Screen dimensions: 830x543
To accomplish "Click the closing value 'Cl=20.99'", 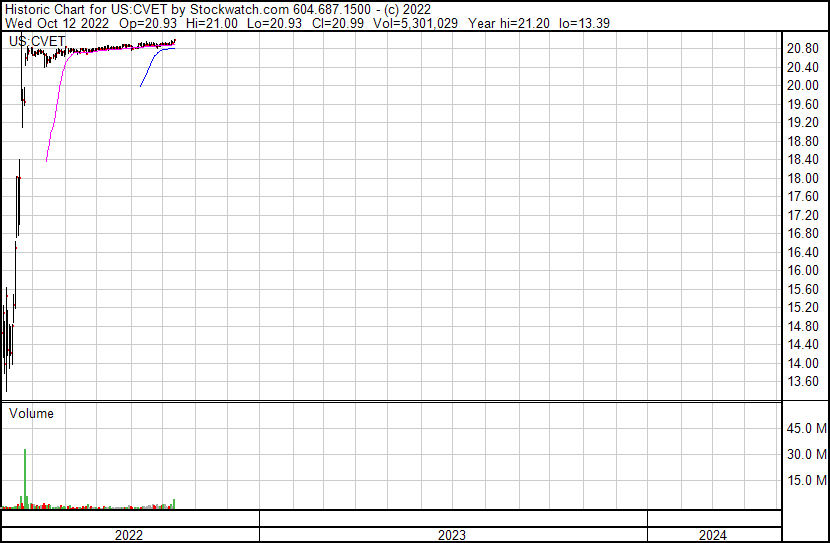I will 338,23.
